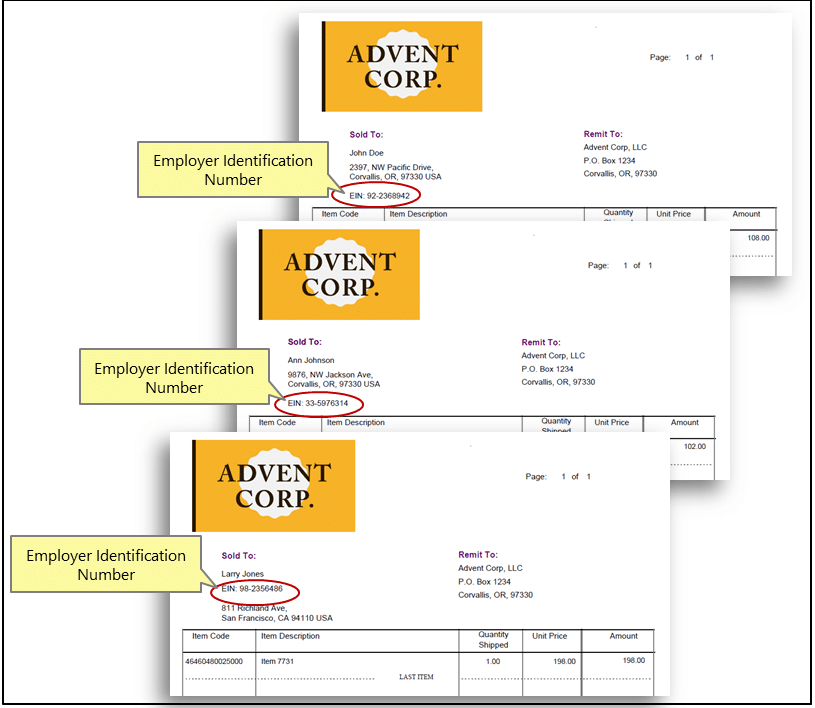Screen dimensions: 815x708
Task: Click amount '102.00' on Ann Johnson's invoice
Action: [695, 447]
